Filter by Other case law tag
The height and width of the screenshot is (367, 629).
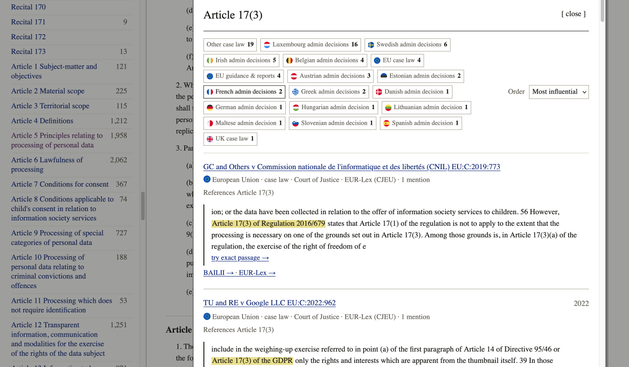230,45
